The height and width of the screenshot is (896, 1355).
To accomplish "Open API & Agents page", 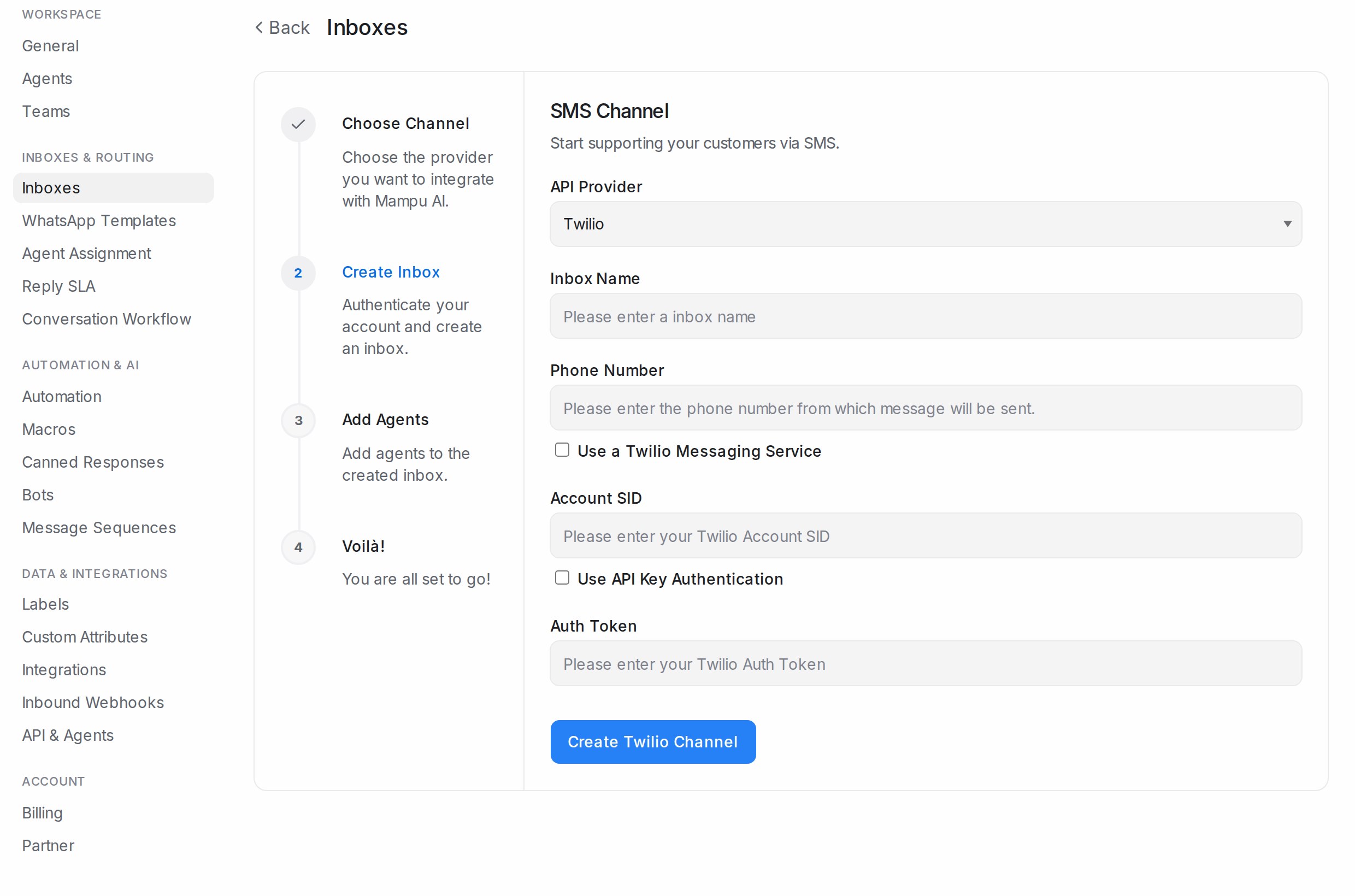I will [x=67, y=735].
